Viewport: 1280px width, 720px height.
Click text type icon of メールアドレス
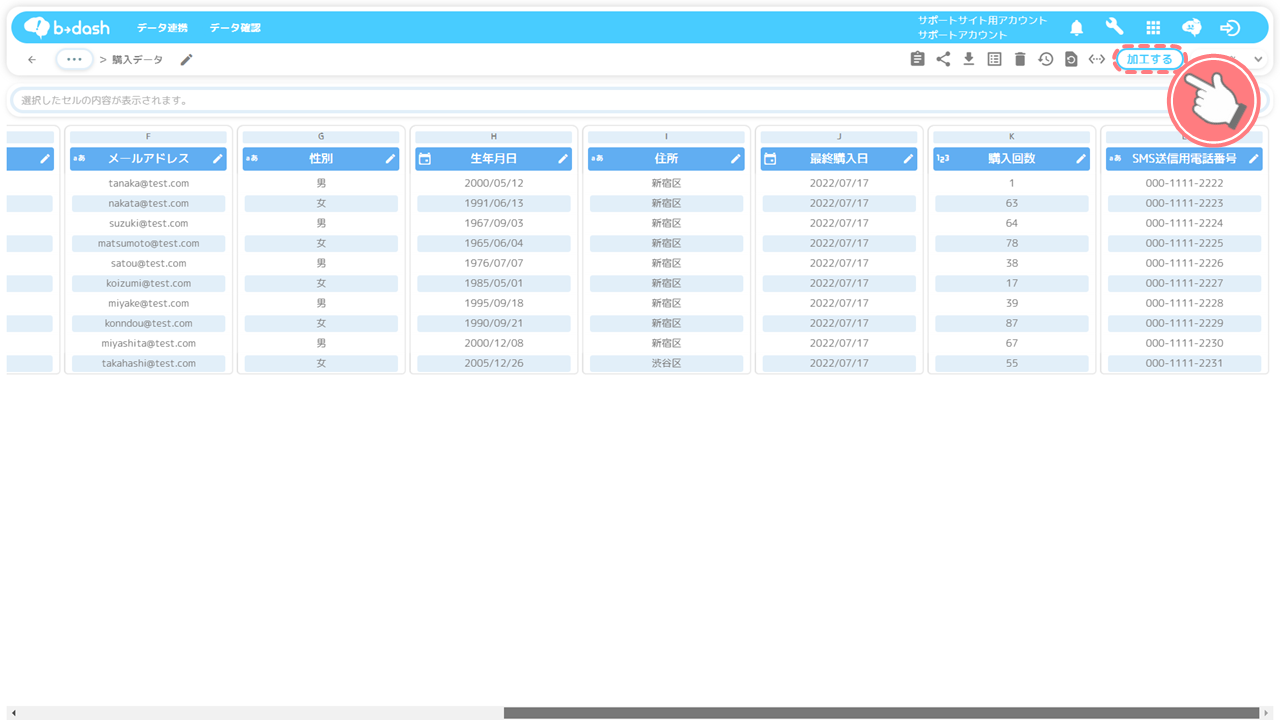pos(79,159)
